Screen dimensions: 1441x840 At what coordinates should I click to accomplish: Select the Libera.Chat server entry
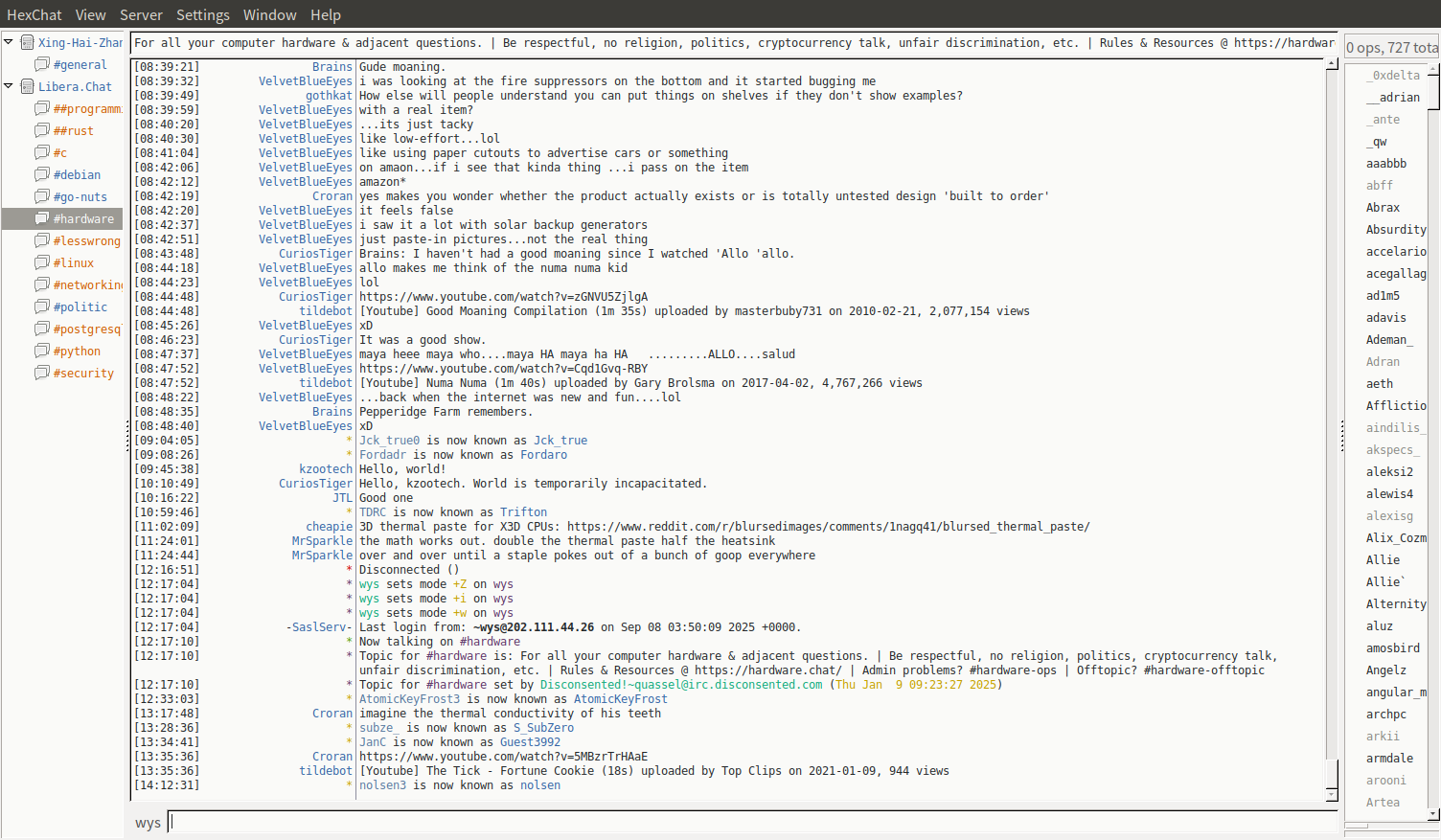(x=75, y=86)
